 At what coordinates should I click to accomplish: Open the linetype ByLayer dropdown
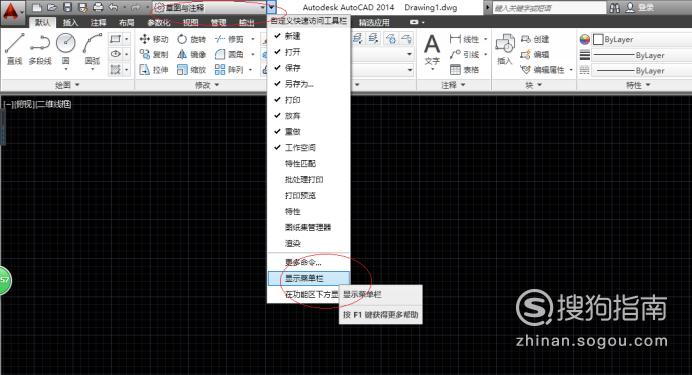pyautogui.click(x=641, y=71)
